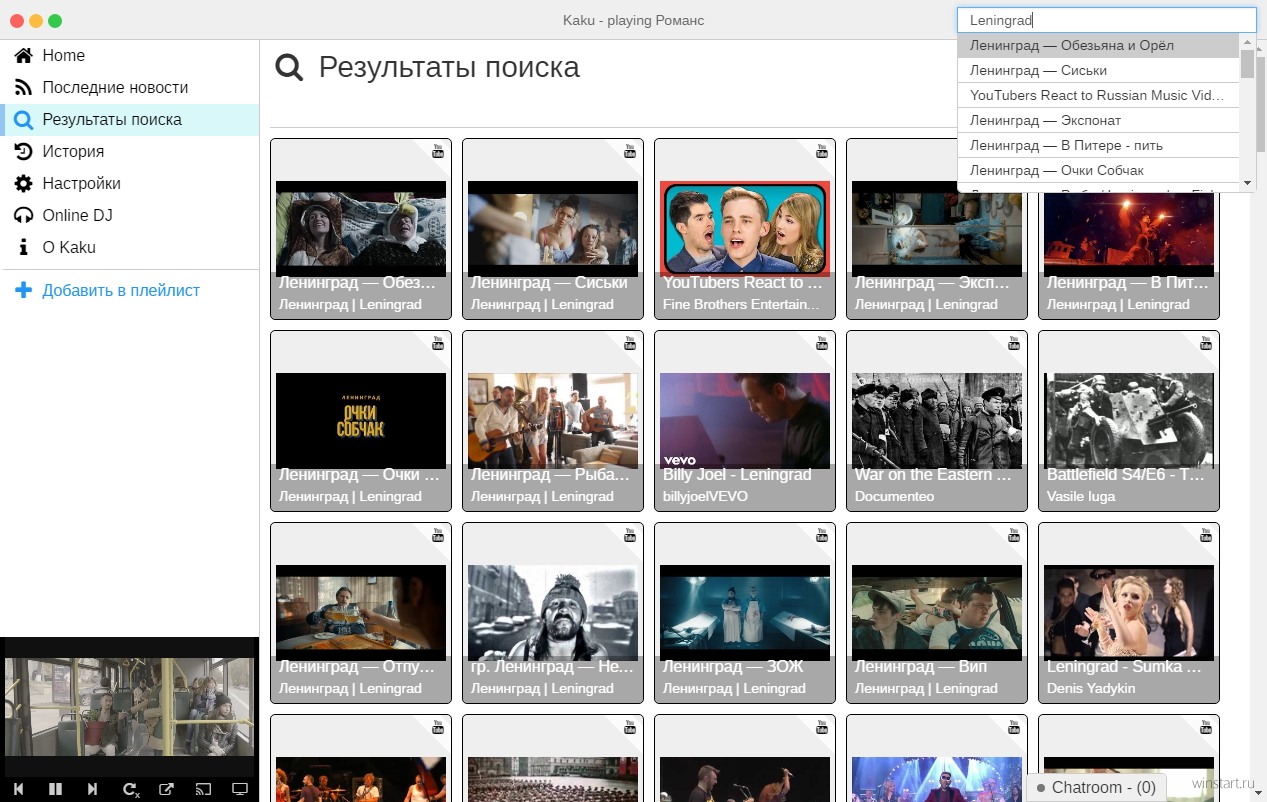Click billyjoelVEVO channel name
This screenshot has width=1267, height=802.
(x=705, y=497)
